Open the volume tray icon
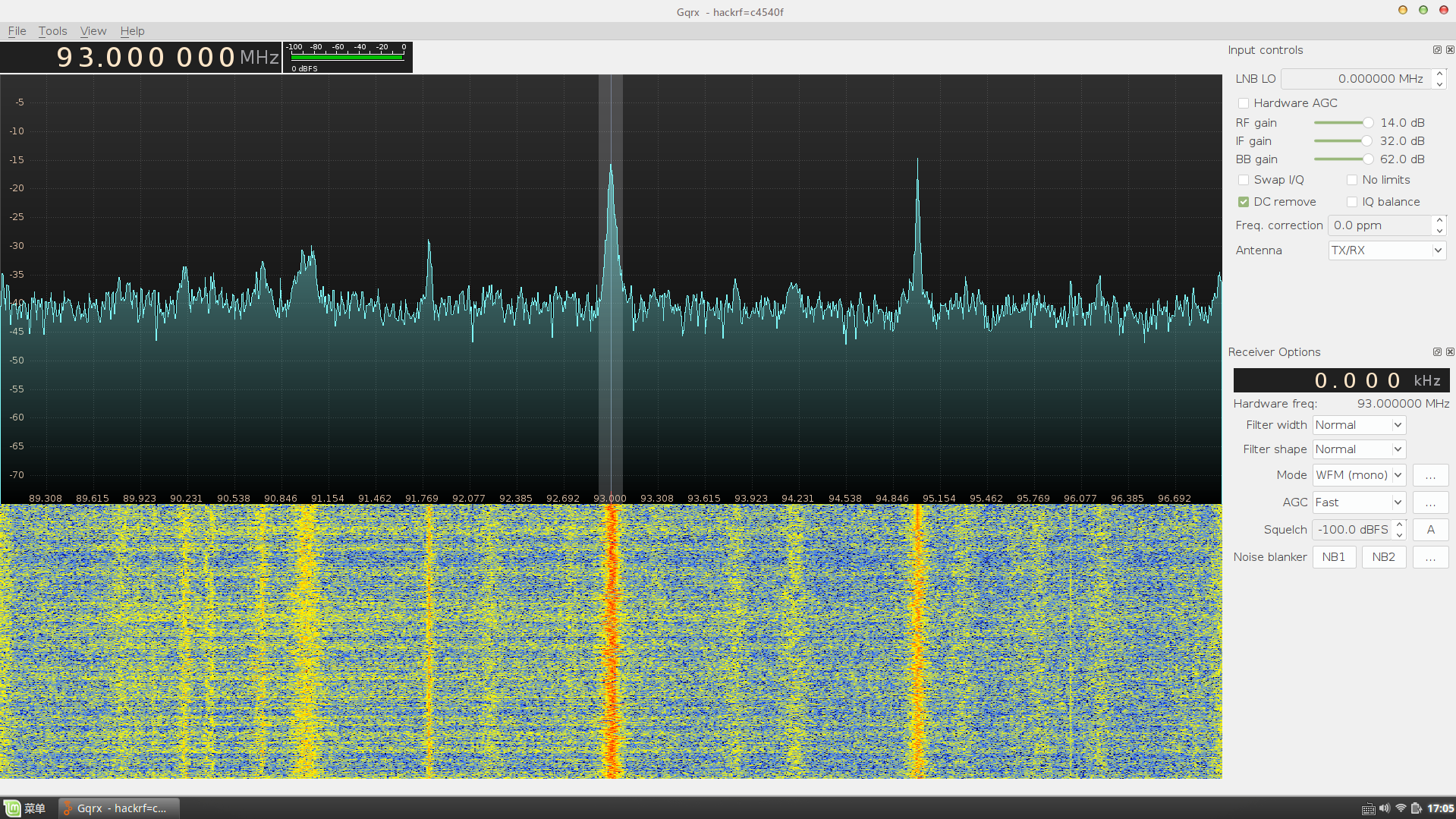Screen dimensions: 1456x819 point(1385,808)
